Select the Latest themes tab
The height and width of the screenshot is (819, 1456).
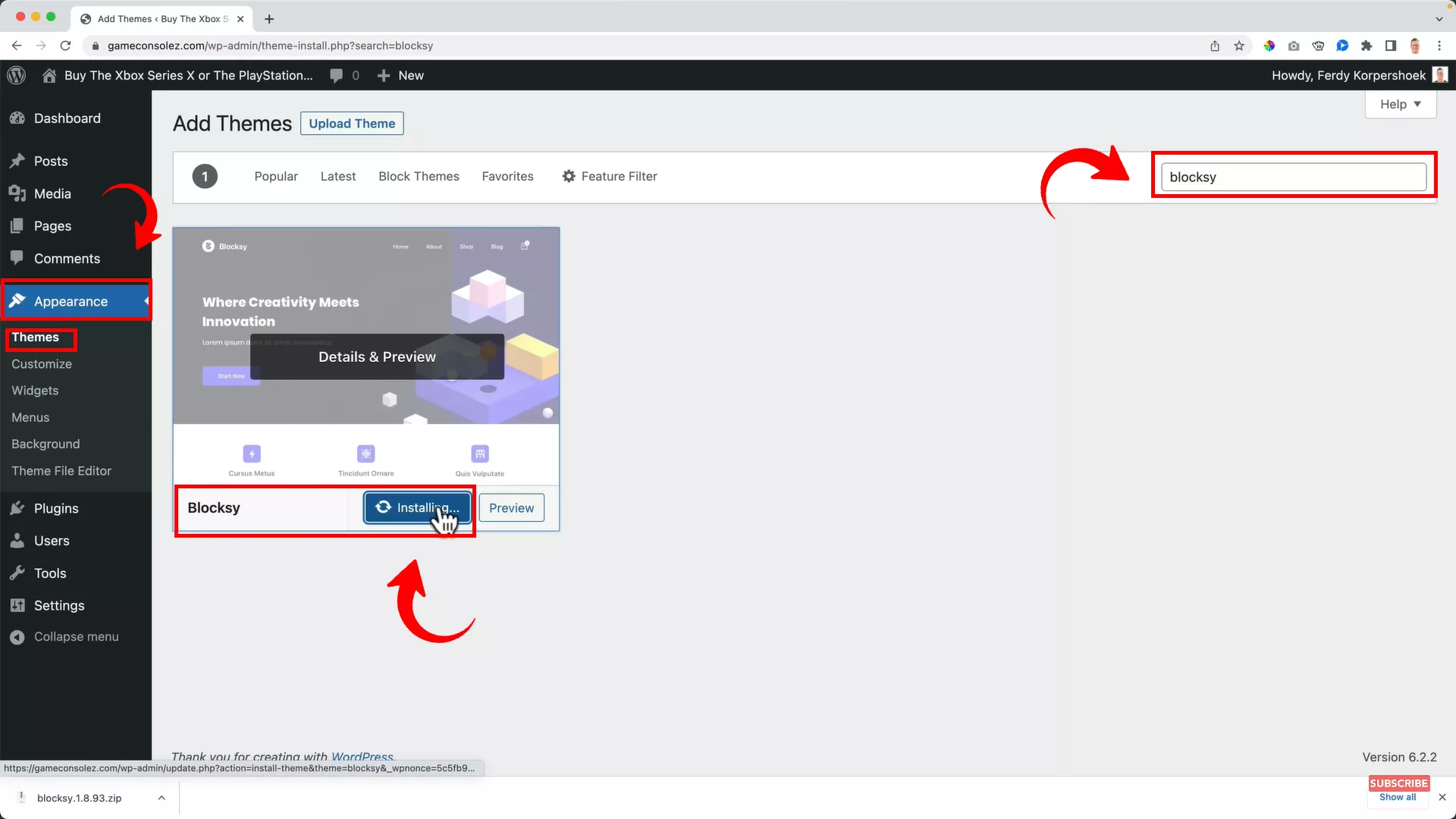pyautogui.click(x=338, y=176)
